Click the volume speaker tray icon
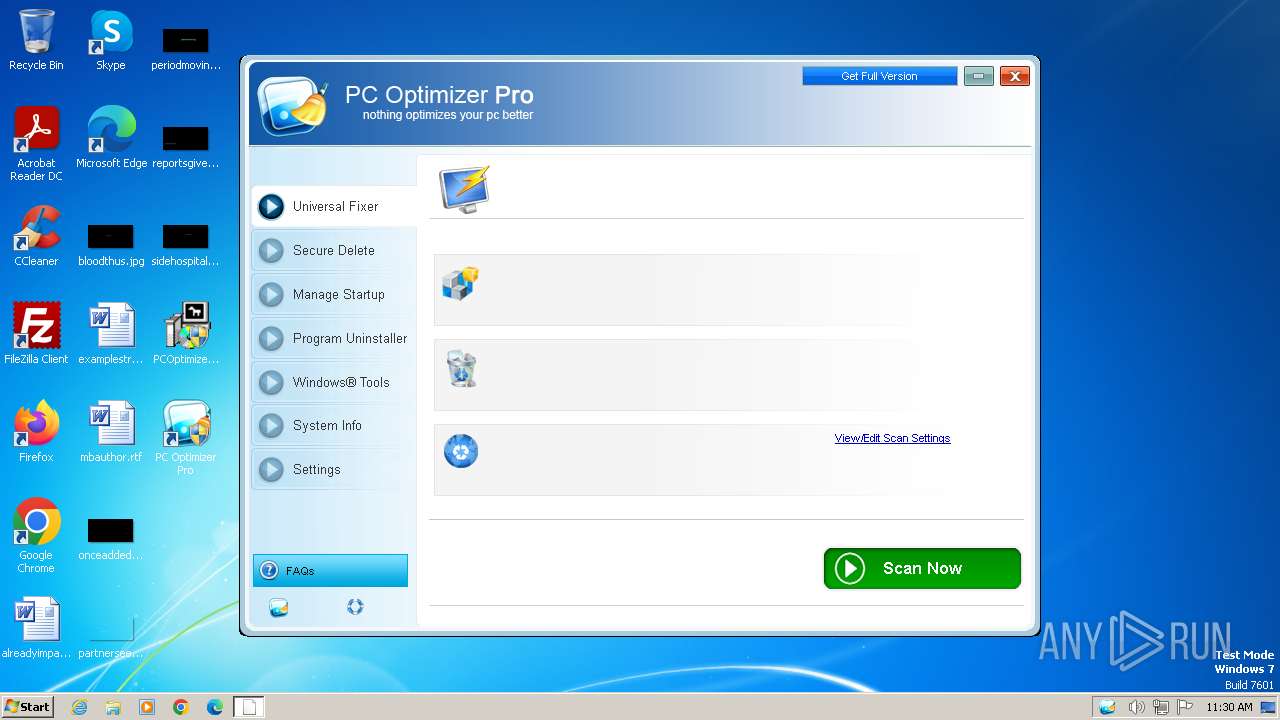This screenshot has height=720, width=1280. point(1136,707)
